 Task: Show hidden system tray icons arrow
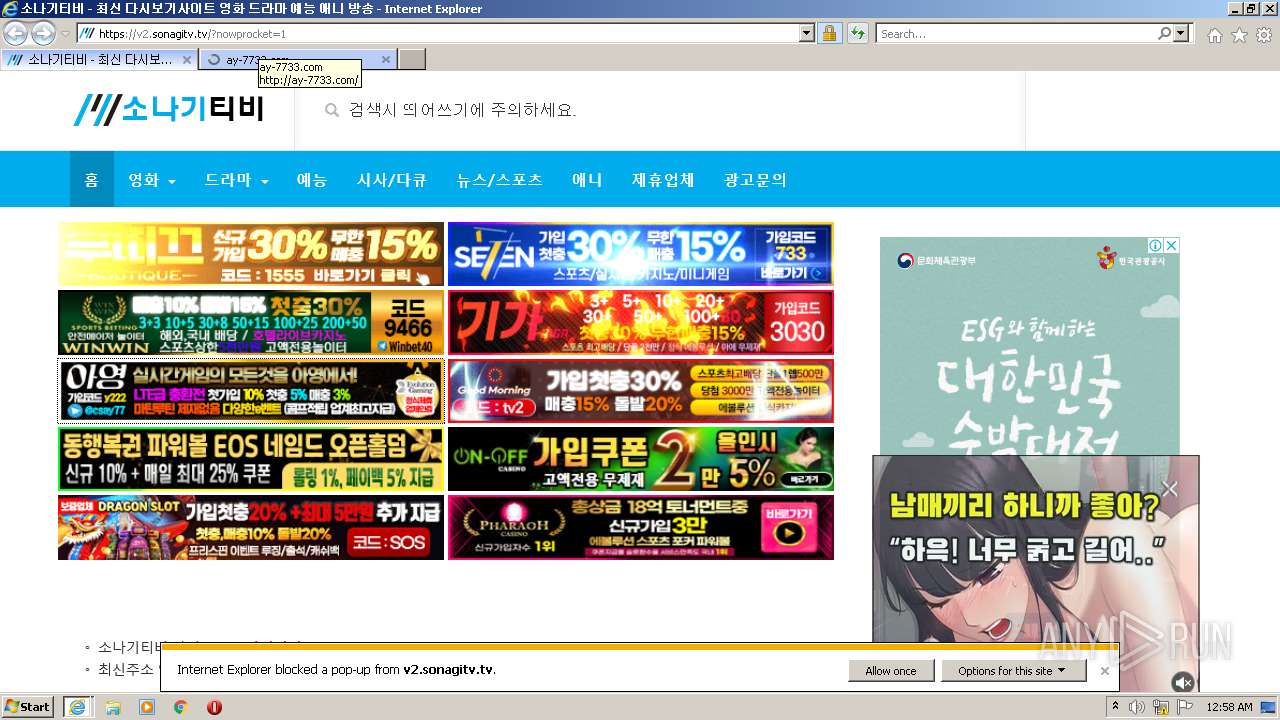coord(1116,707)
